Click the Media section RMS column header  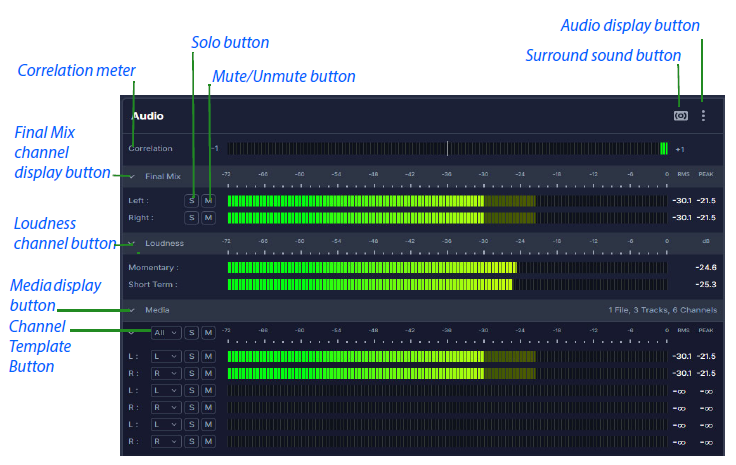pos(683,330)
